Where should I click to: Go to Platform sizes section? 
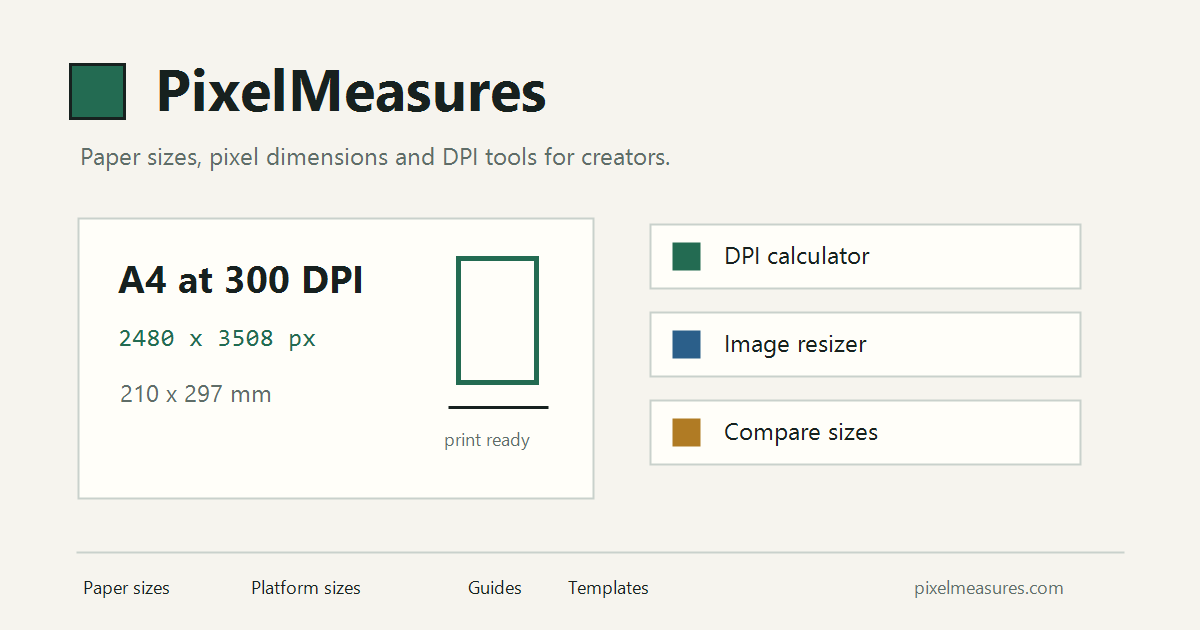(306, 588)
